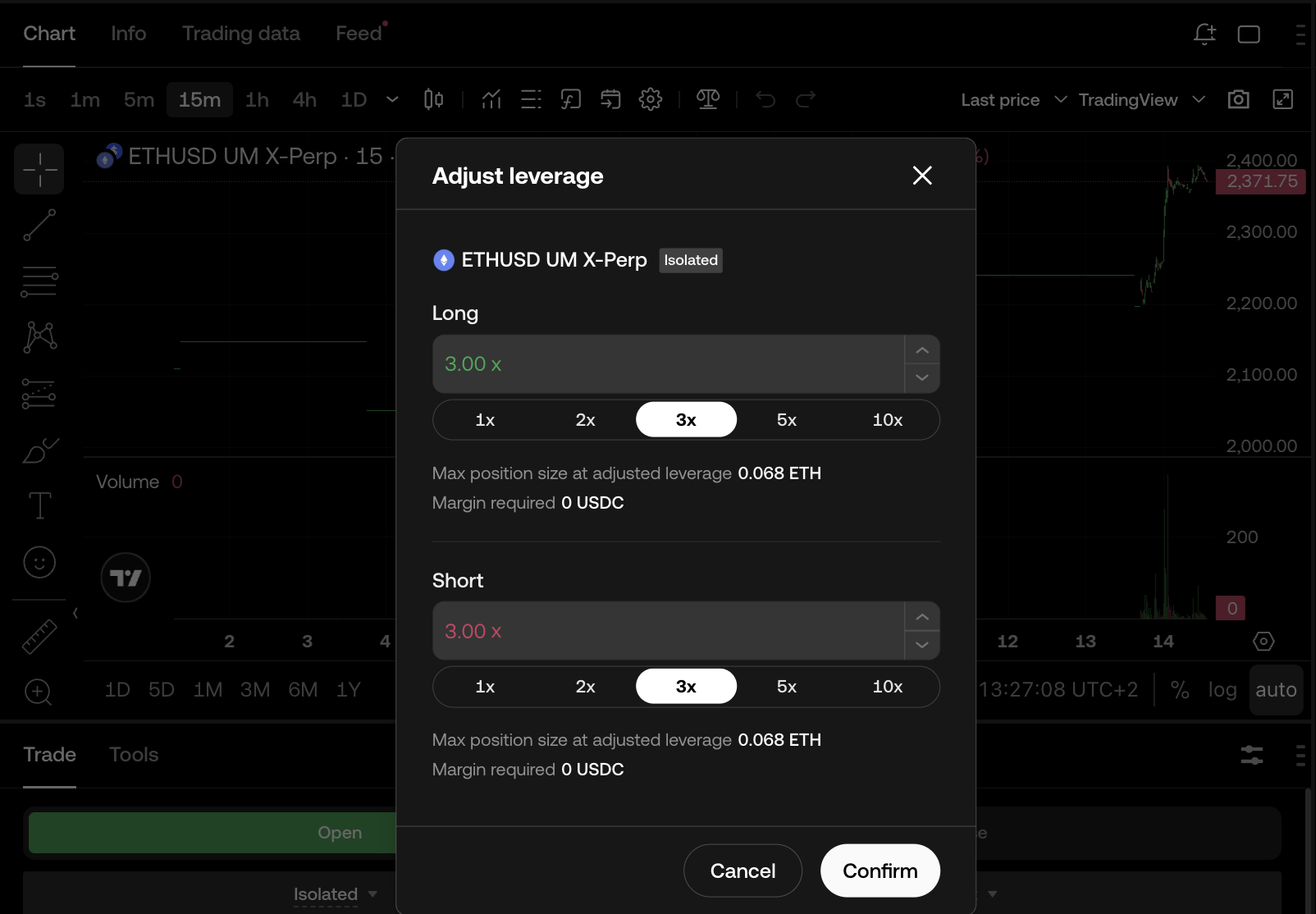Open the price alert bell icon

[x=1204, y=34]
